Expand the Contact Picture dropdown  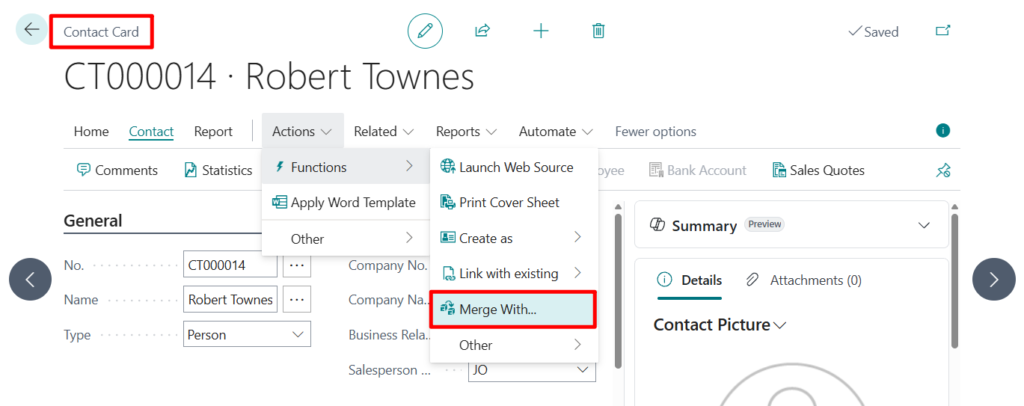point(780,325)
